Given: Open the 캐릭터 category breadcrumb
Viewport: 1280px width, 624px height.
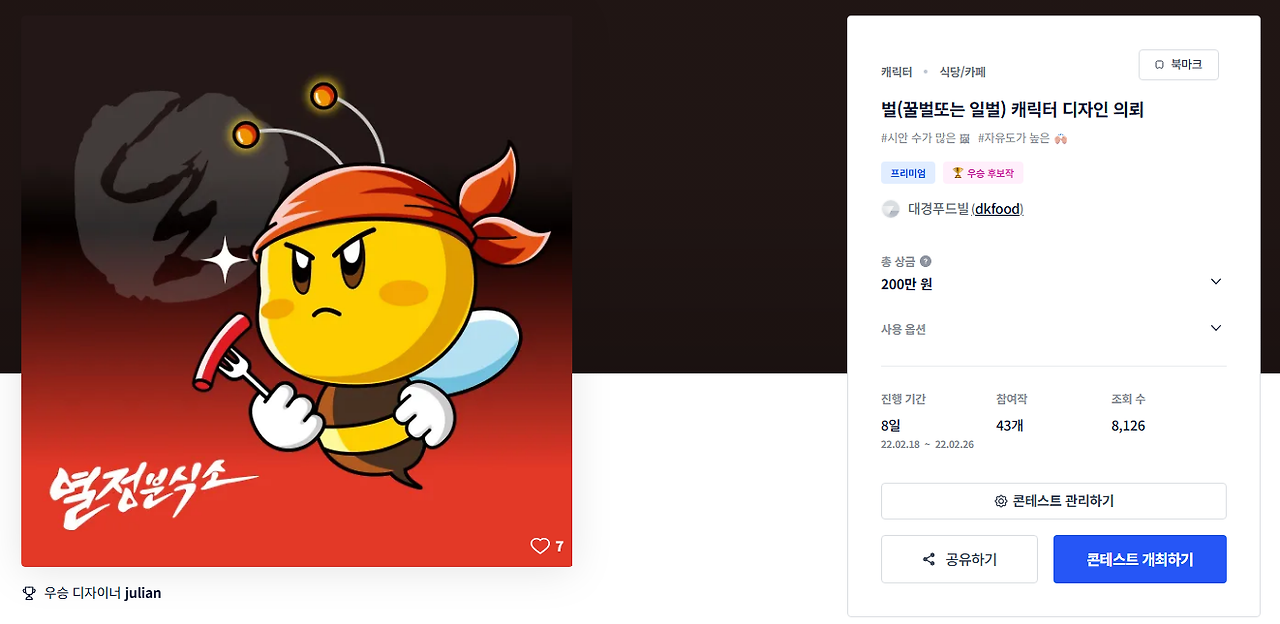Looking at the screenshot, I should (x=896, y=72).
